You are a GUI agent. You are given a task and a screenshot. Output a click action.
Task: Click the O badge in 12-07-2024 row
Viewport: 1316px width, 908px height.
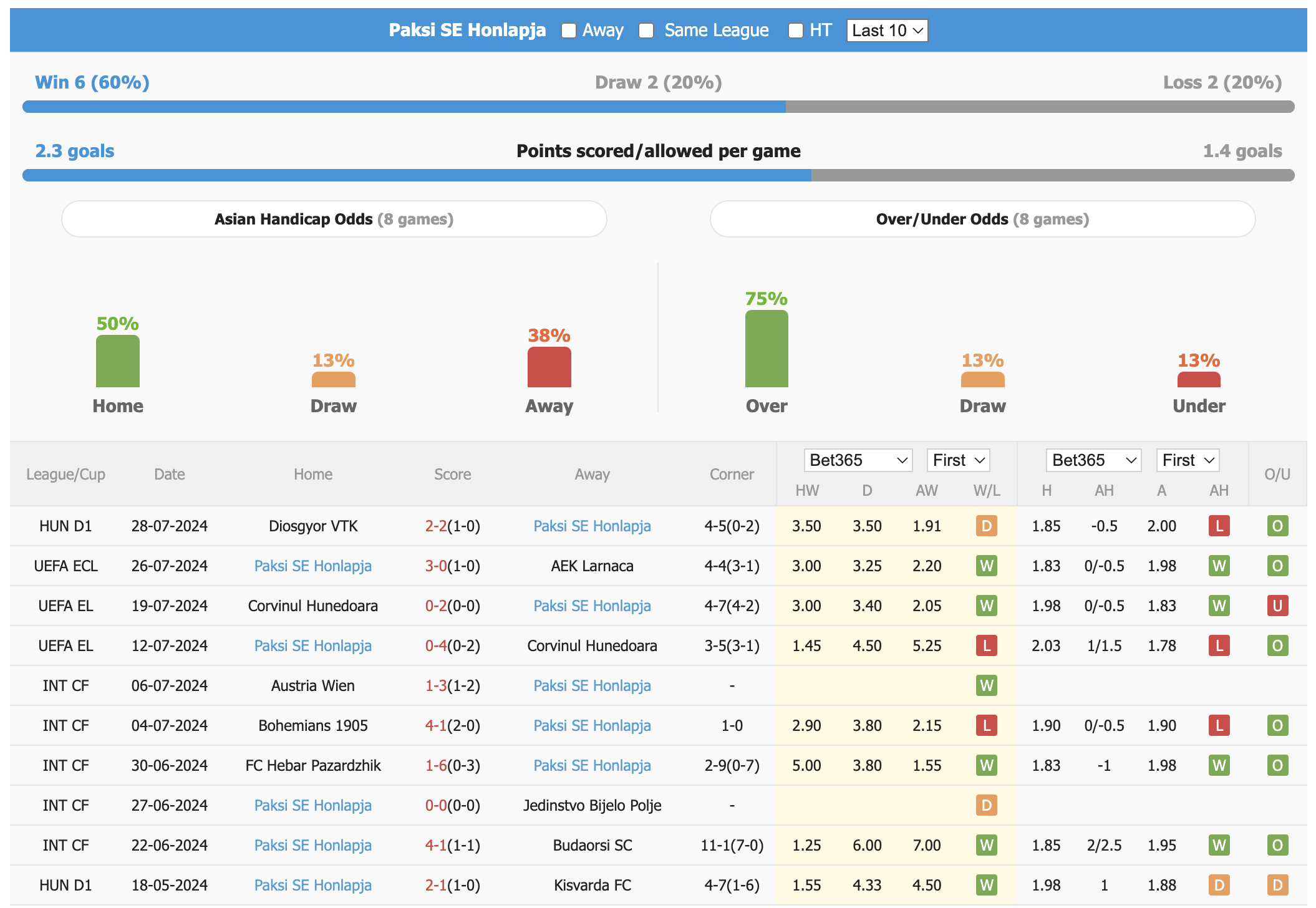tap(1277, 645)
